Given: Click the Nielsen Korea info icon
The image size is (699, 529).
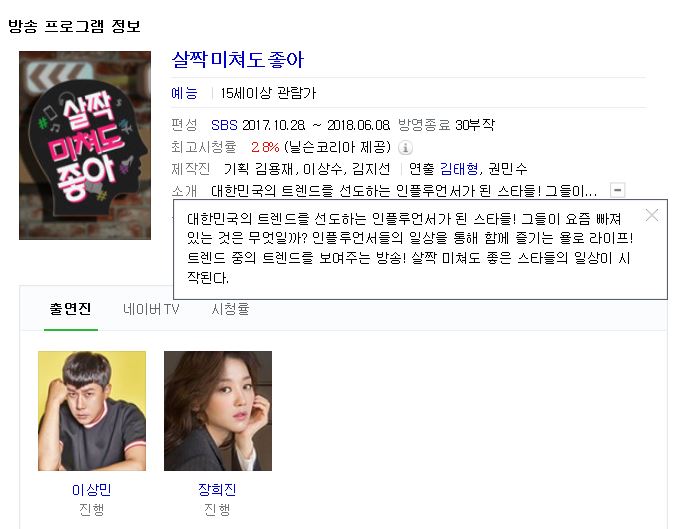Looking at the screenshot, I should [405, 148].
